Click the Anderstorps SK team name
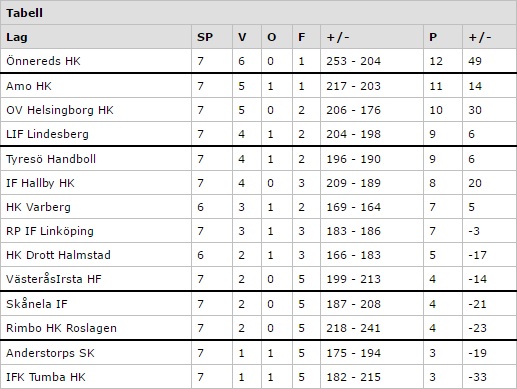 coord(50,353)
